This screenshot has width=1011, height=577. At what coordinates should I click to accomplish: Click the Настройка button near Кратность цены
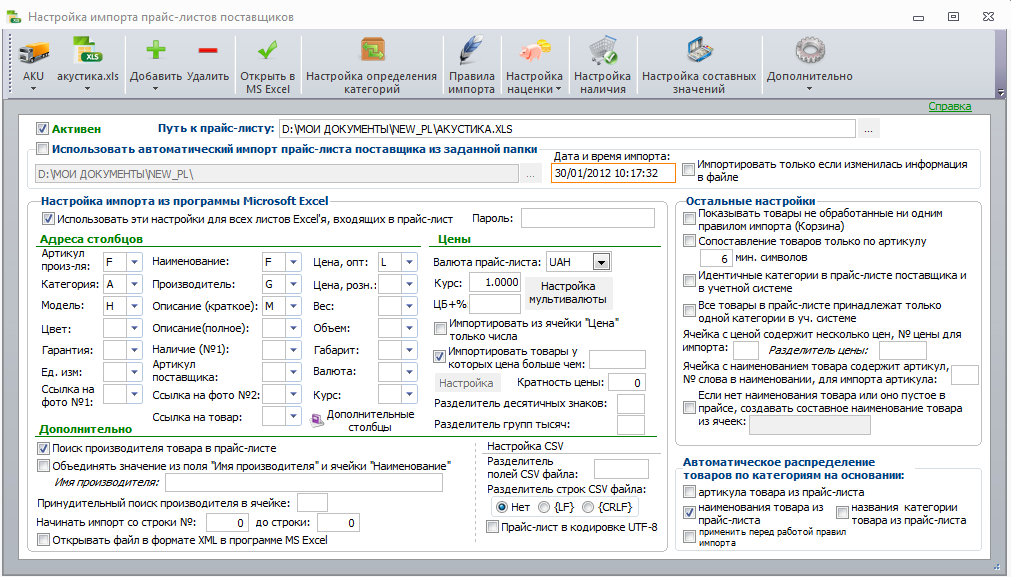(466, 383)
